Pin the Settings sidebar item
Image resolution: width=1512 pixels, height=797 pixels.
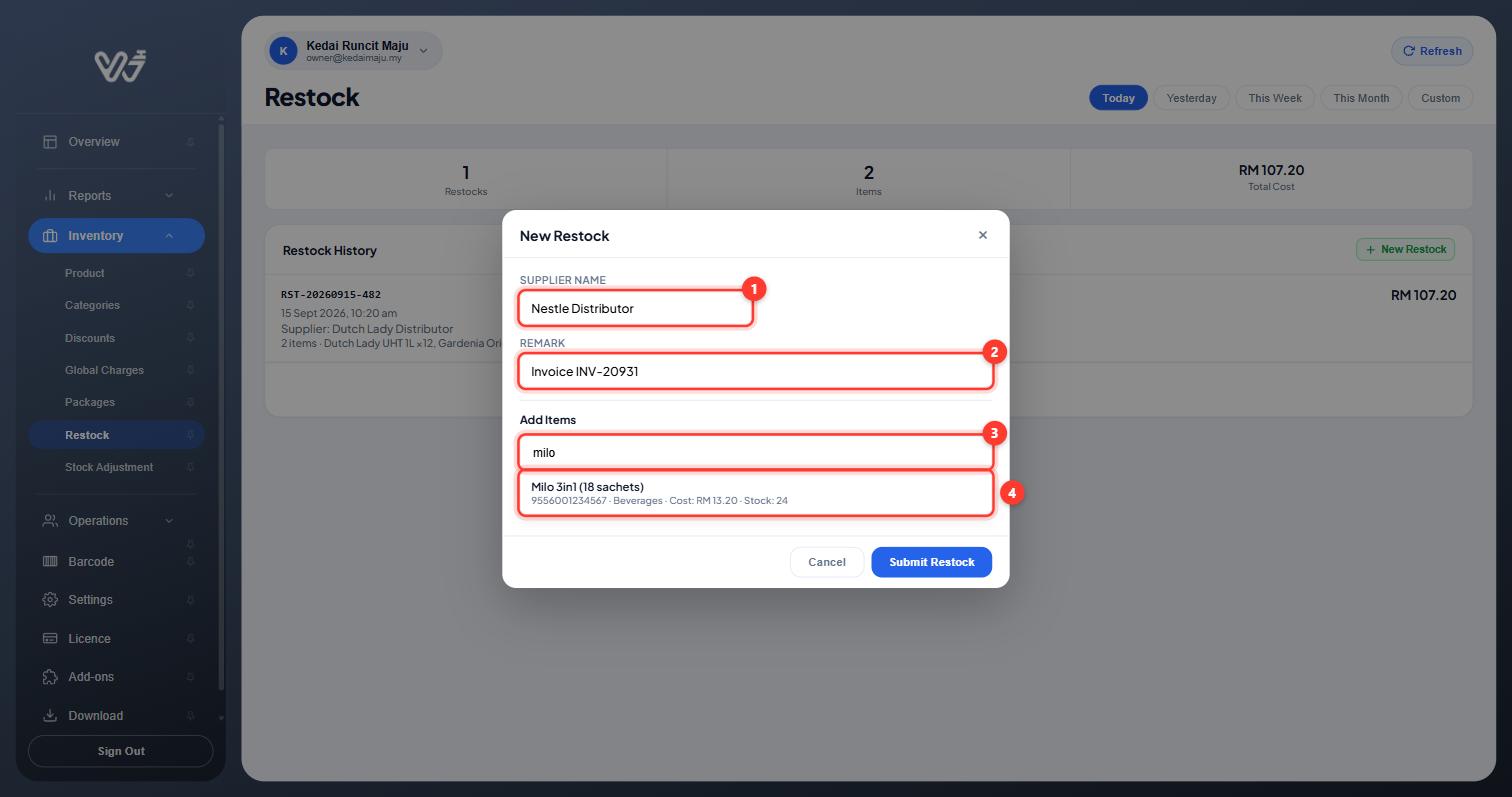click(190, 600)
